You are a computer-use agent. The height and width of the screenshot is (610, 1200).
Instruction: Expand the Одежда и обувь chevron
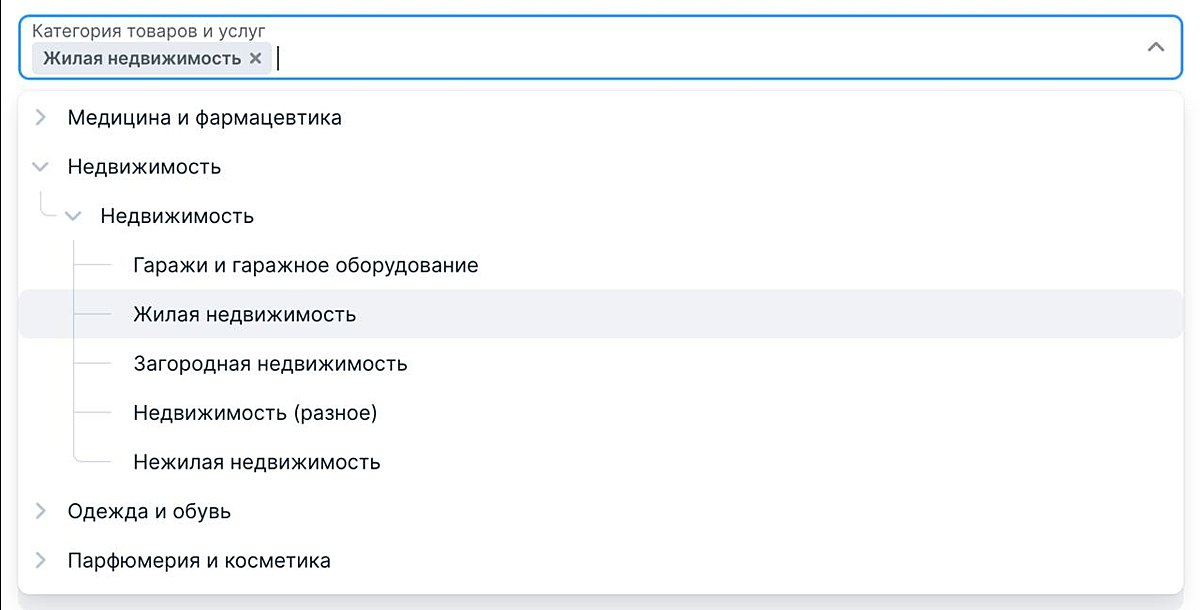[x=41, y=511]
